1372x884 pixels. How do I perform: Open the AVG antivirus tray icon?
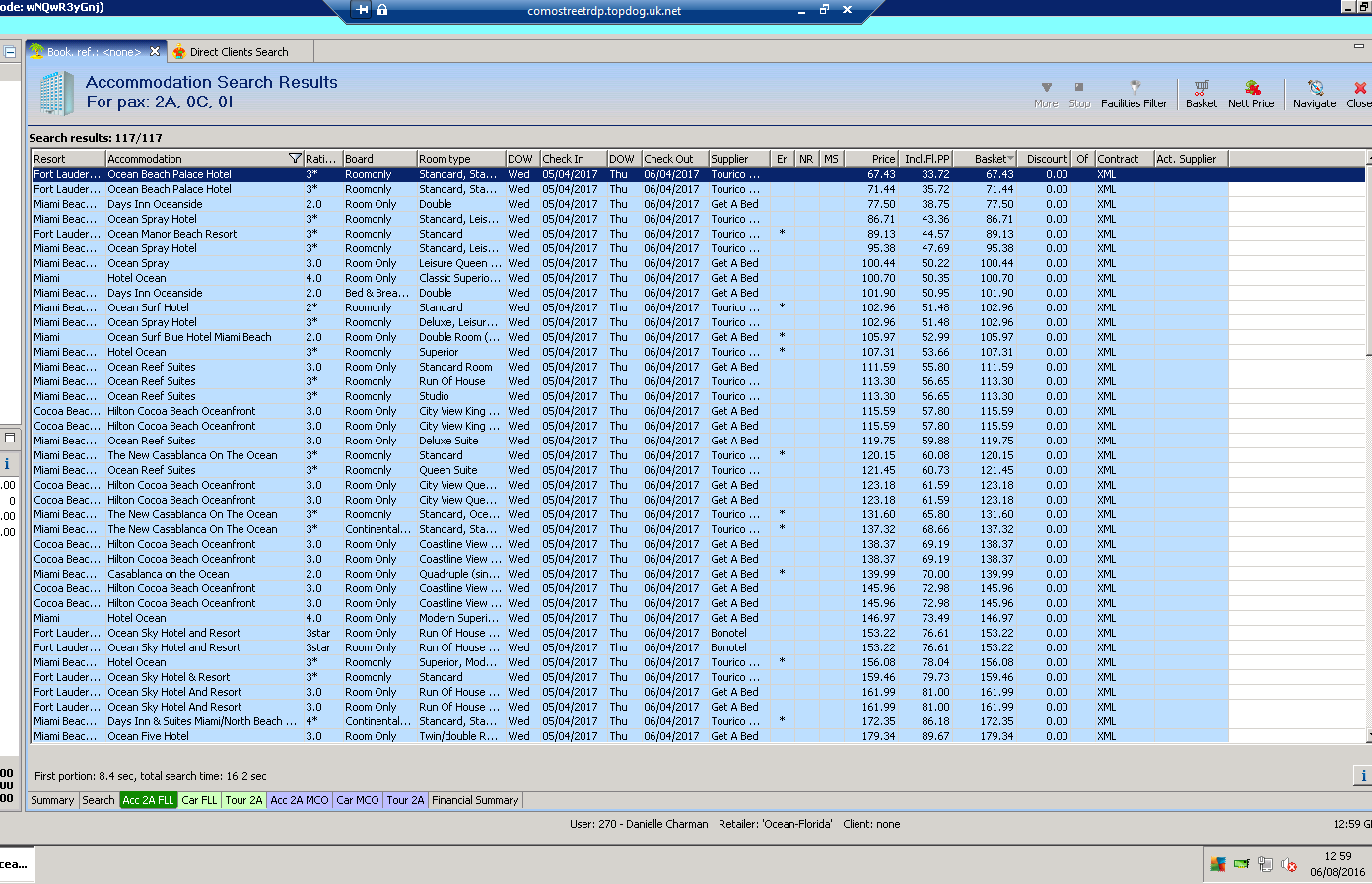point(1218,864)
